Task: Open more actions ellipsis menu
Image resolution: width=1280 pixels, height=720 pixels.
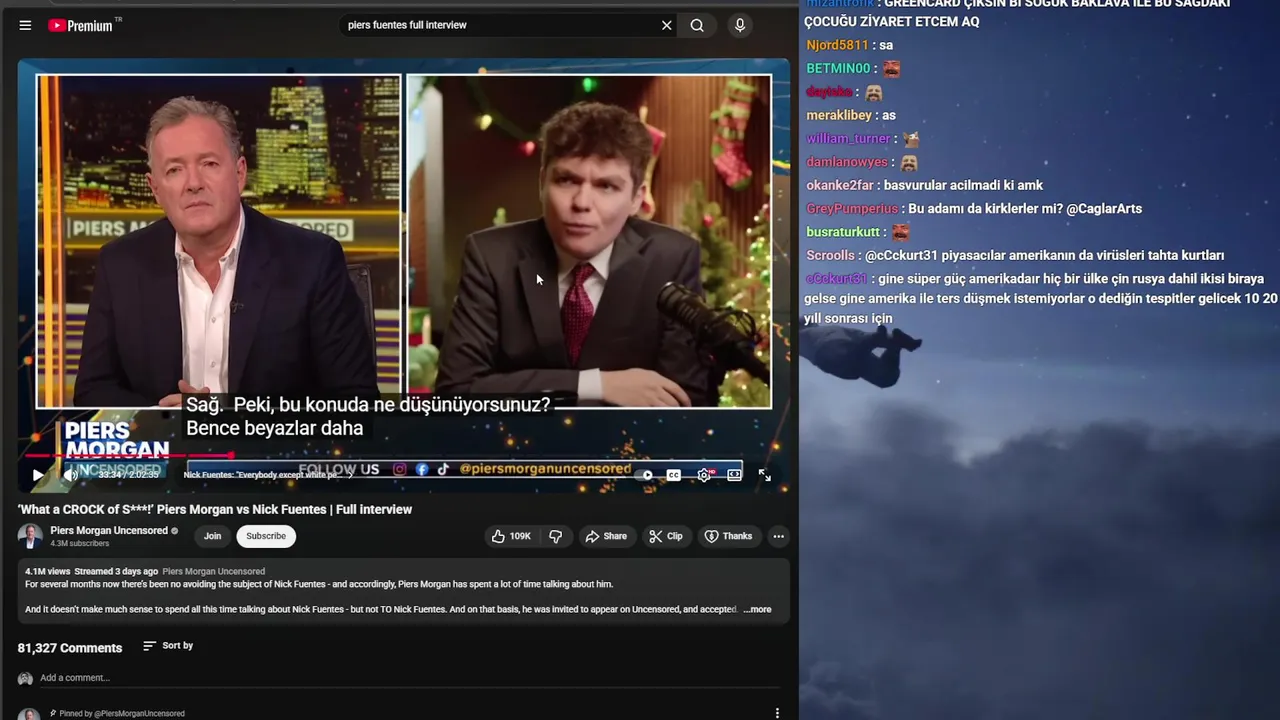Action: click(778, 536)
